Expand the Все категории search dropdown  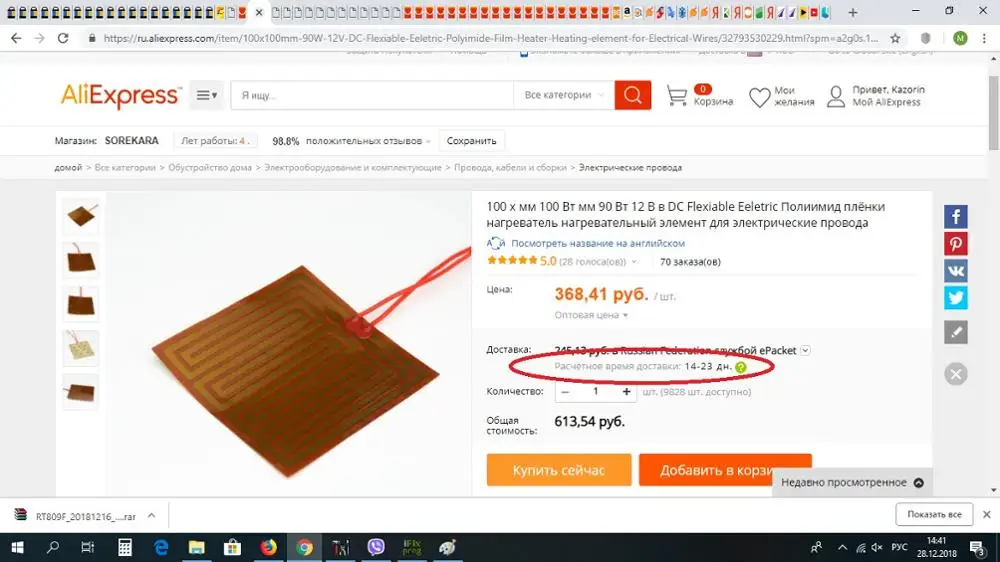(564, 95)
